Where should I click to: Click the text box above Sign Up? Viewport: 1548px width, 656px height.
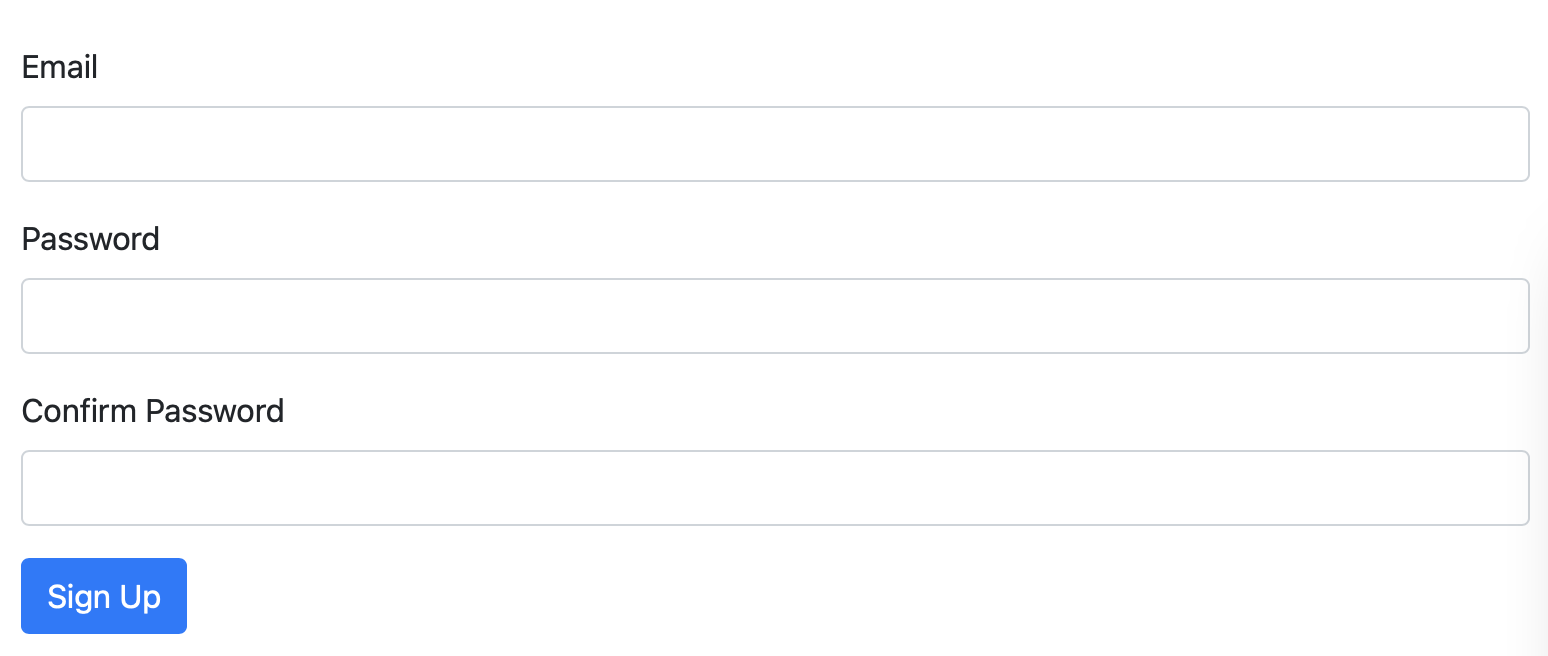[x=775, y=488]
